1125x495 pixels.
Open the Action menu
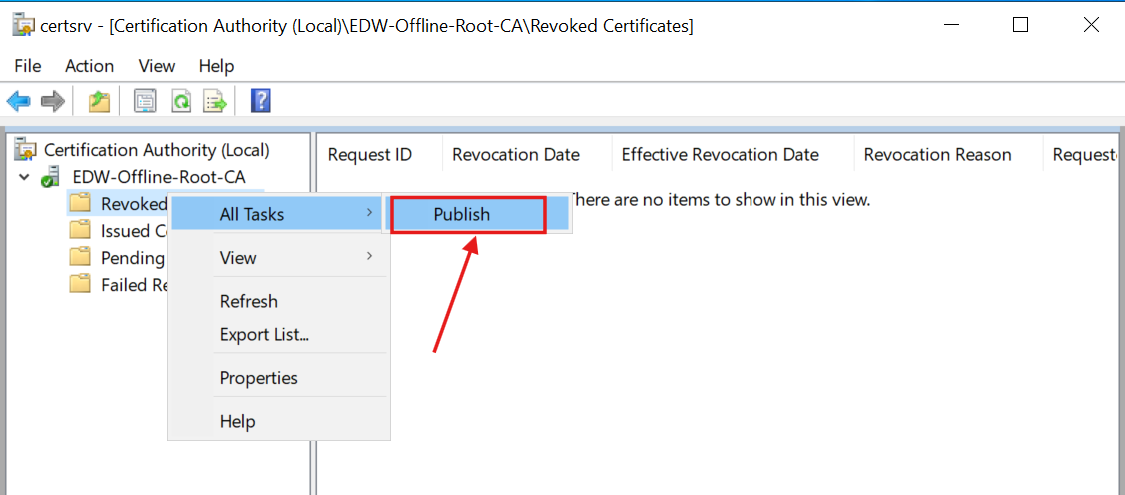[90, 66]
